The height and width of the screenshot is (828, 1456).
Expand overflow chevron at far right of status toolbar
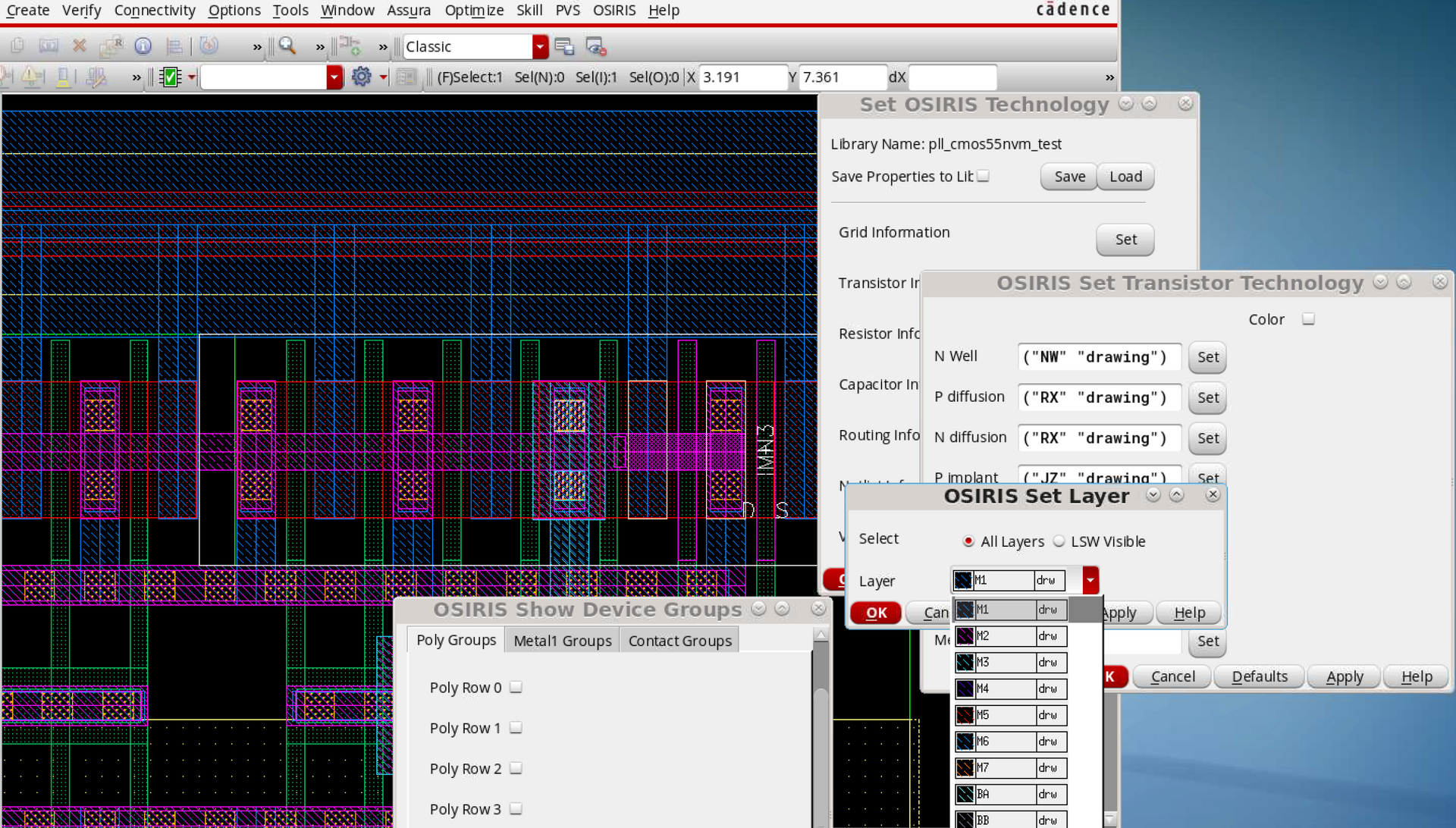1109,77
